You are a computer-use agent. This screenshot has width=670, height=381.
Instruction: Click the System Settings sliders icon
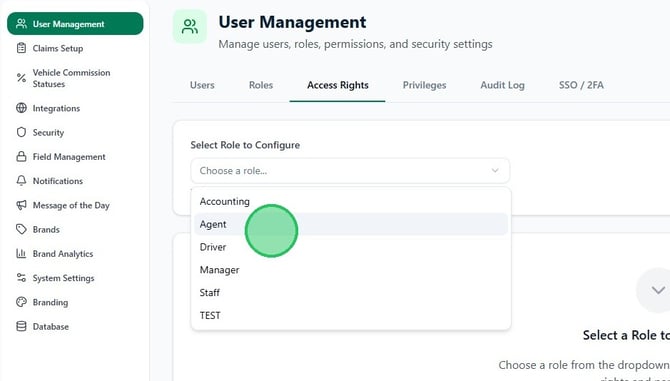21,278
